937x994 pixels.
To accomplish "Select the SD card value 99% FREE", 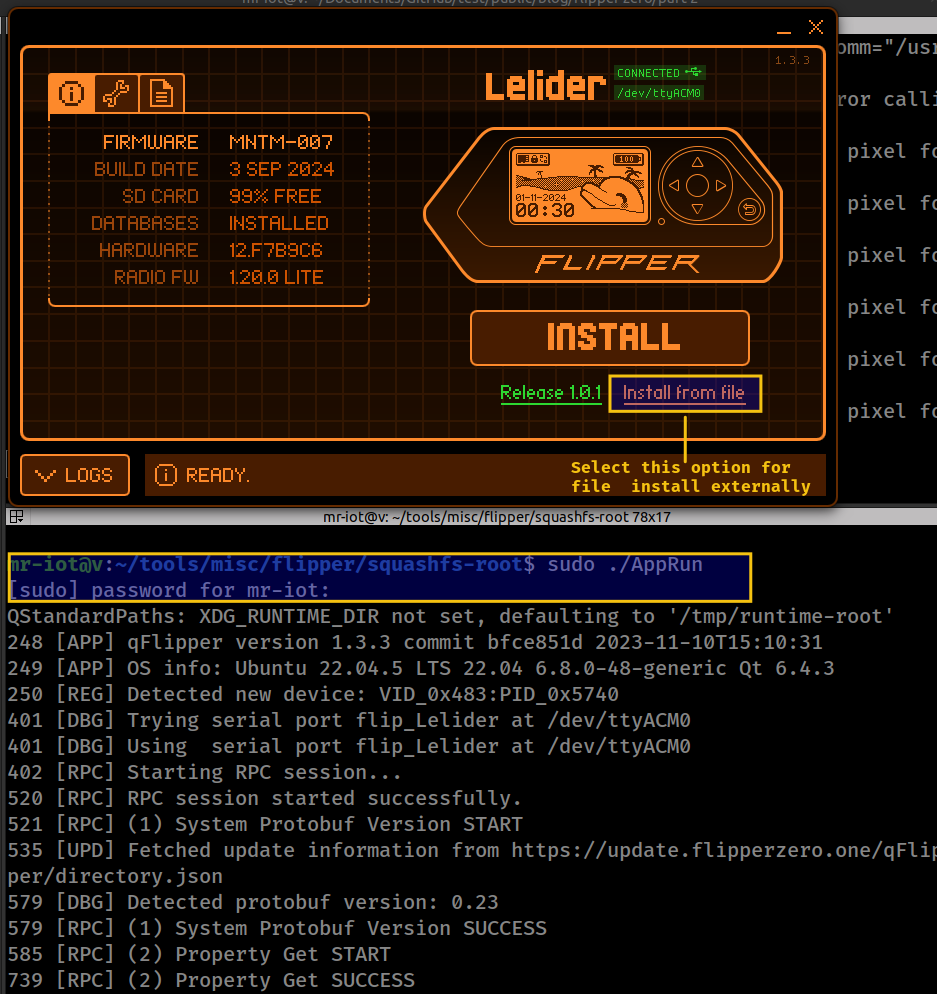I will pos(275,197).
